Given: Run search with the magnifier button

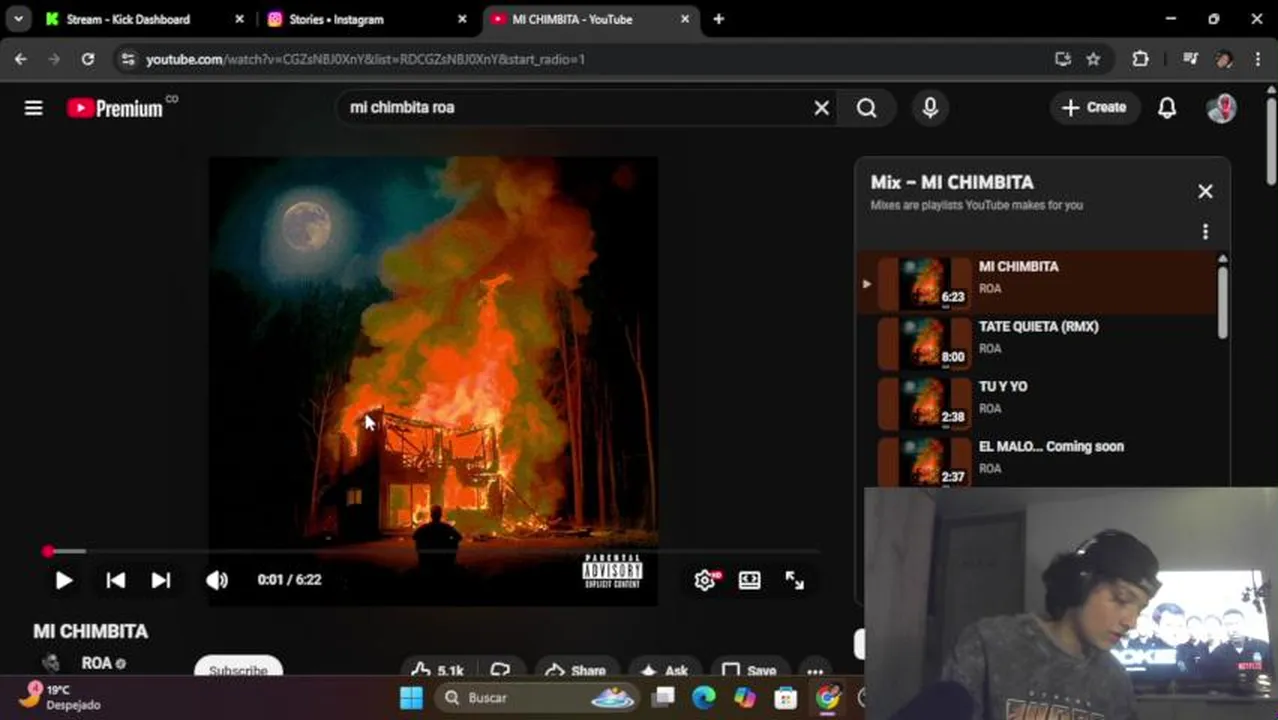Looking at the screenshot, I should point(867,108).
